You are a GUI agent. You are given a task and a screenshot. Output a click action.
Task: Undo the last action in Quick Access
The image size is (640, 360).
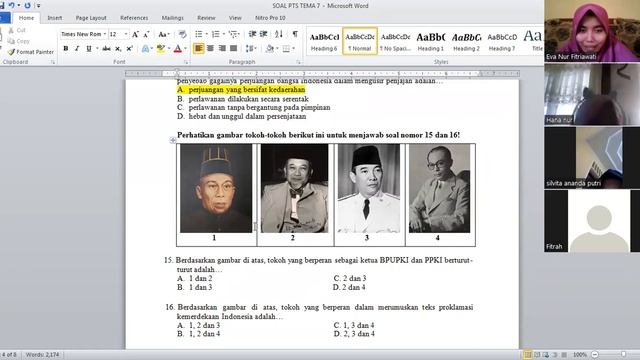pos(11,5)
